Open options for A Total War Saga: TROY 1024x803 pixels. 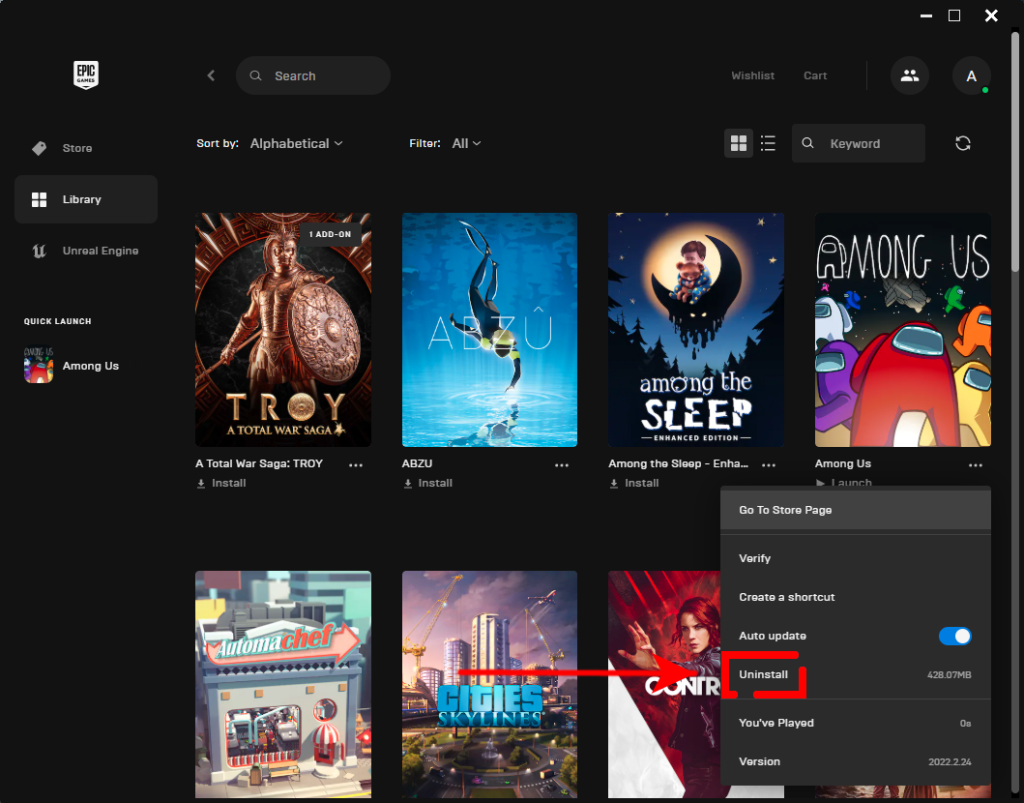click(355, 465)
